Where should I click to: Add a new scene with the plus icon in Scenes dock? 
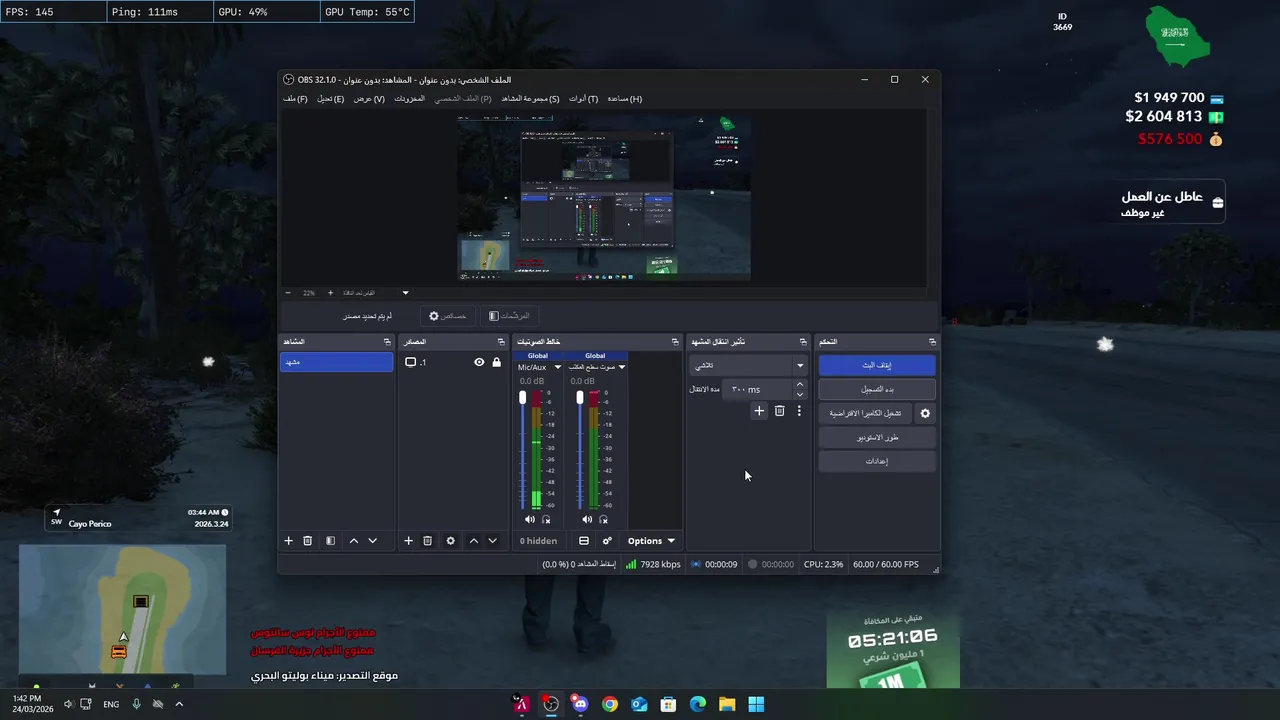tap(289, 541)
